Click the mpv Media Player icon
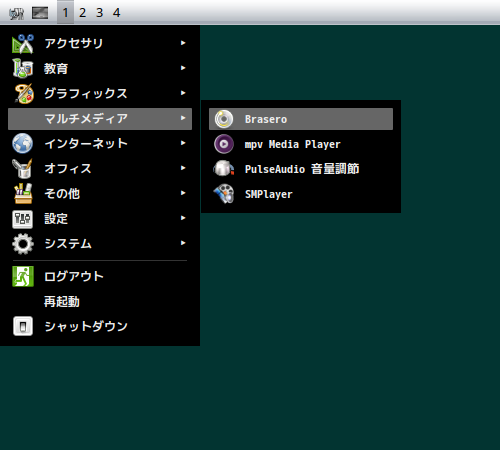500x450 pixels. (224, 144)
